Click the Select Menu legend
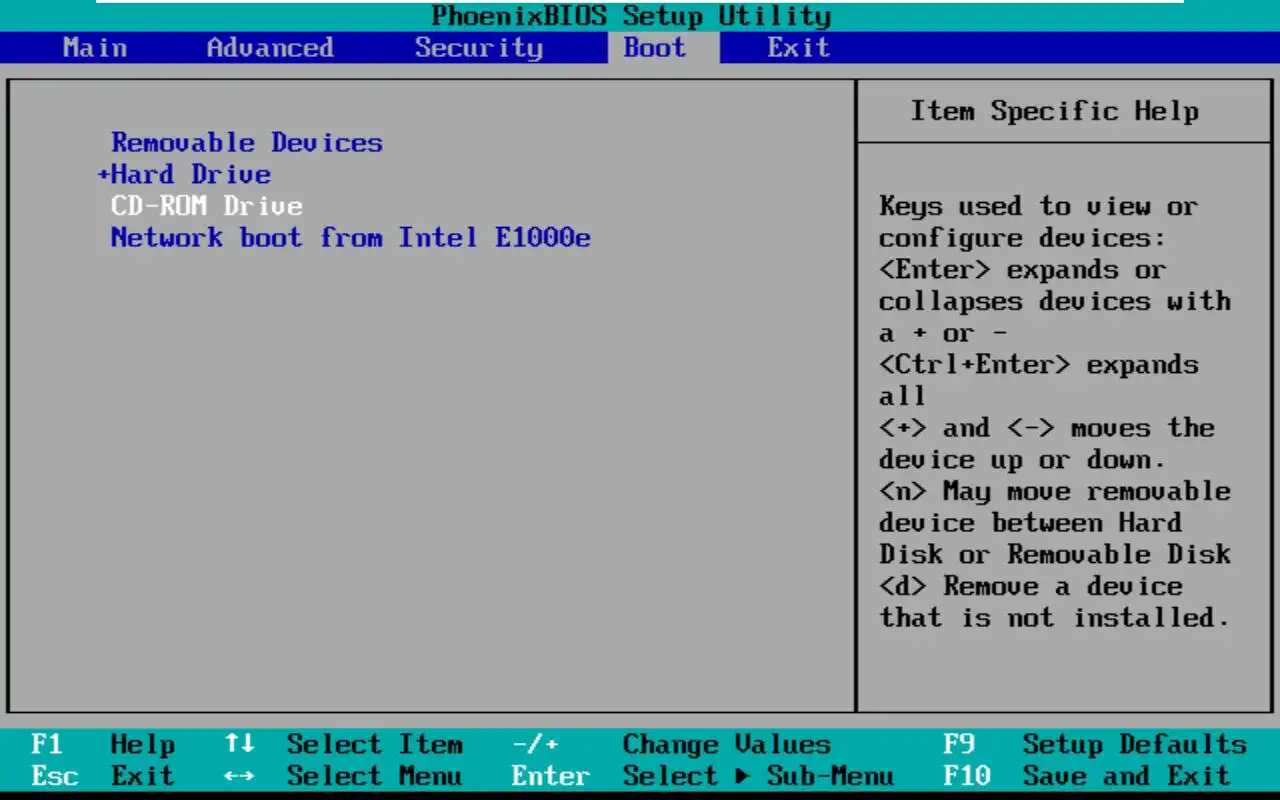1280x800 pixels. (375, 775)
